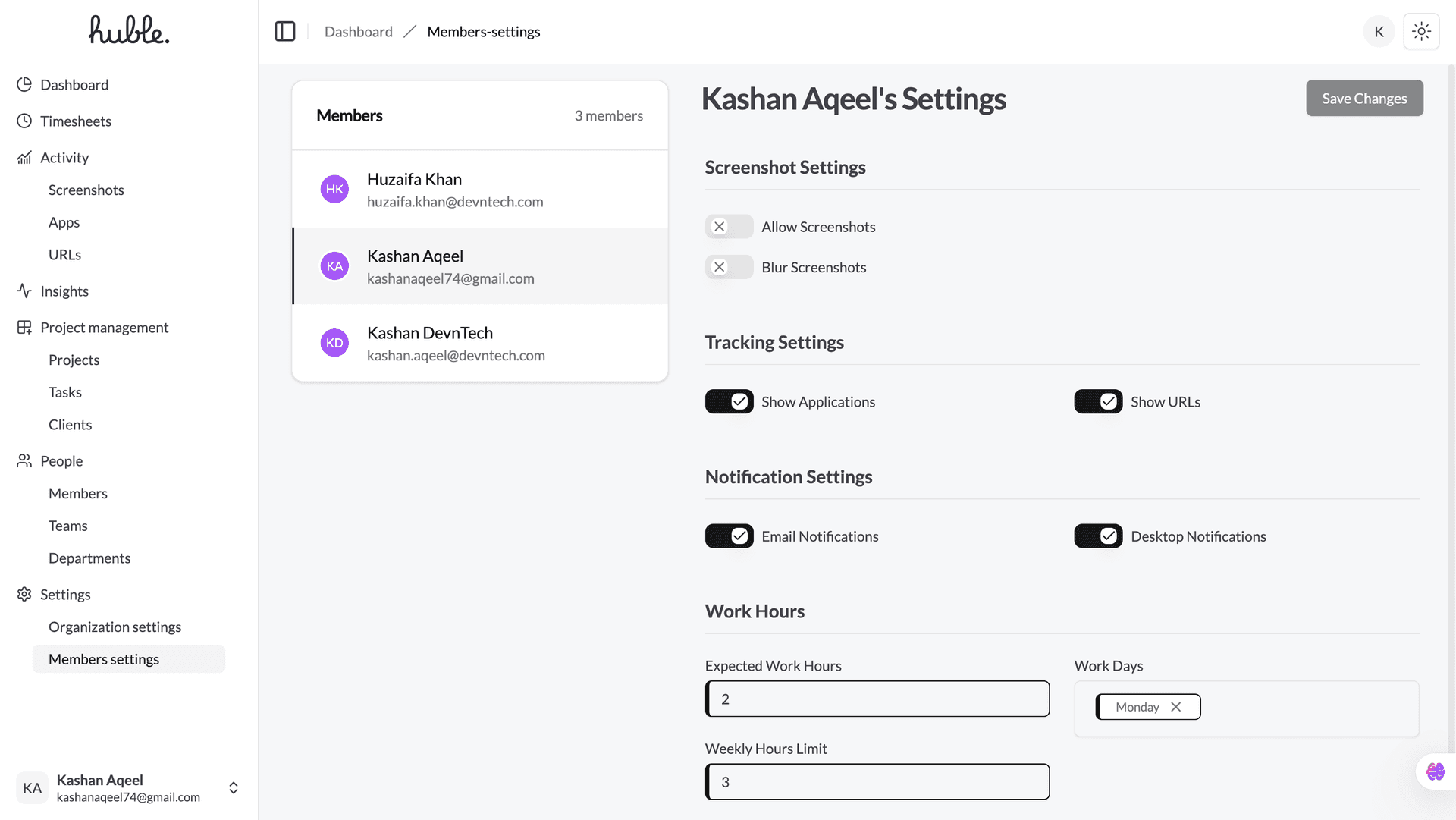The image size is (1456, 820).
Task: Switch theme using the sun icon
Action: [x=1421, y=32]
